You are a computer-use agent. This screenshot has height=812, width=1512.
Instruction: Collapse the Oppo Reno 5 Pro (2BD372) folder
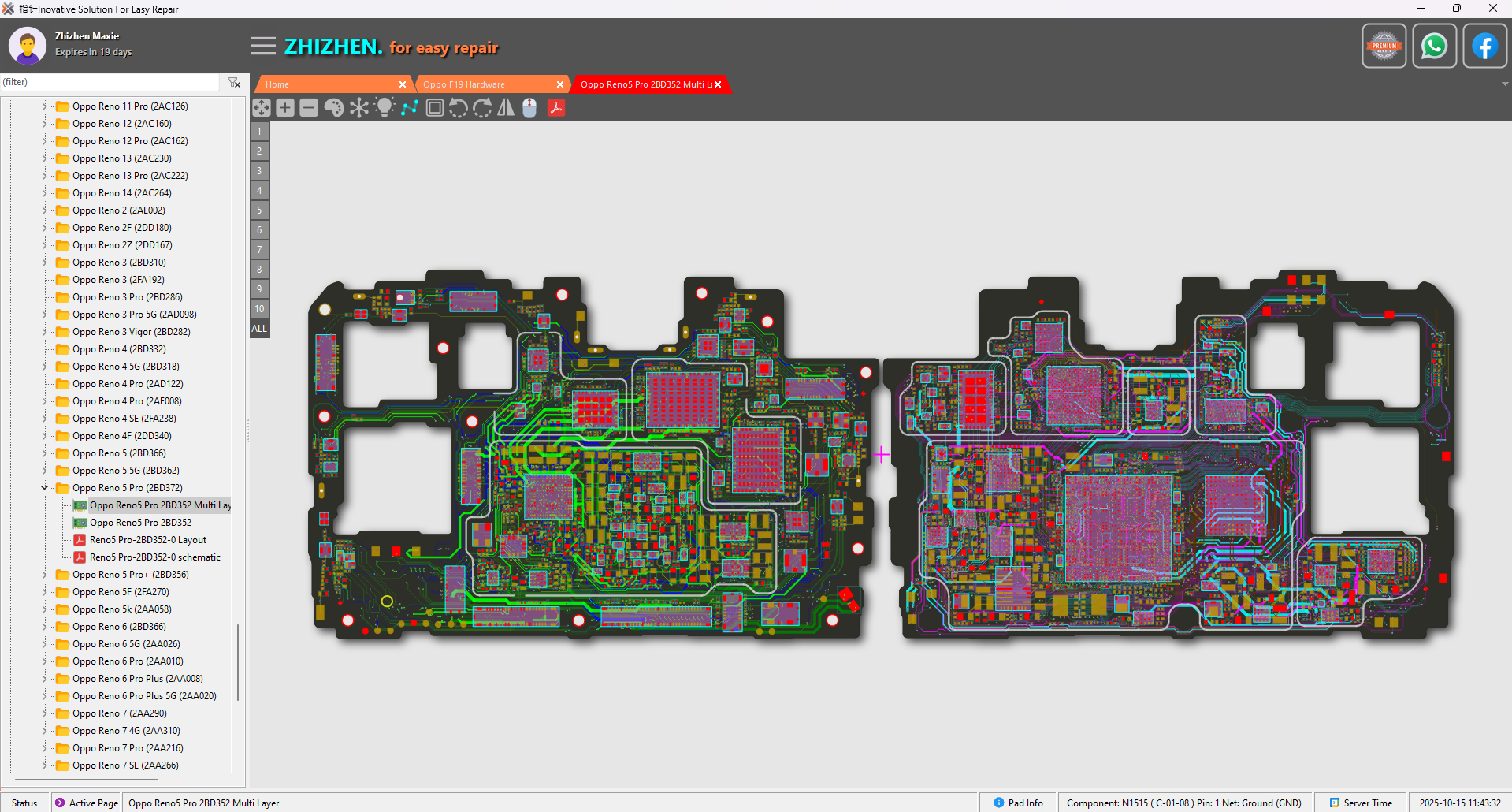coord(44,488)
